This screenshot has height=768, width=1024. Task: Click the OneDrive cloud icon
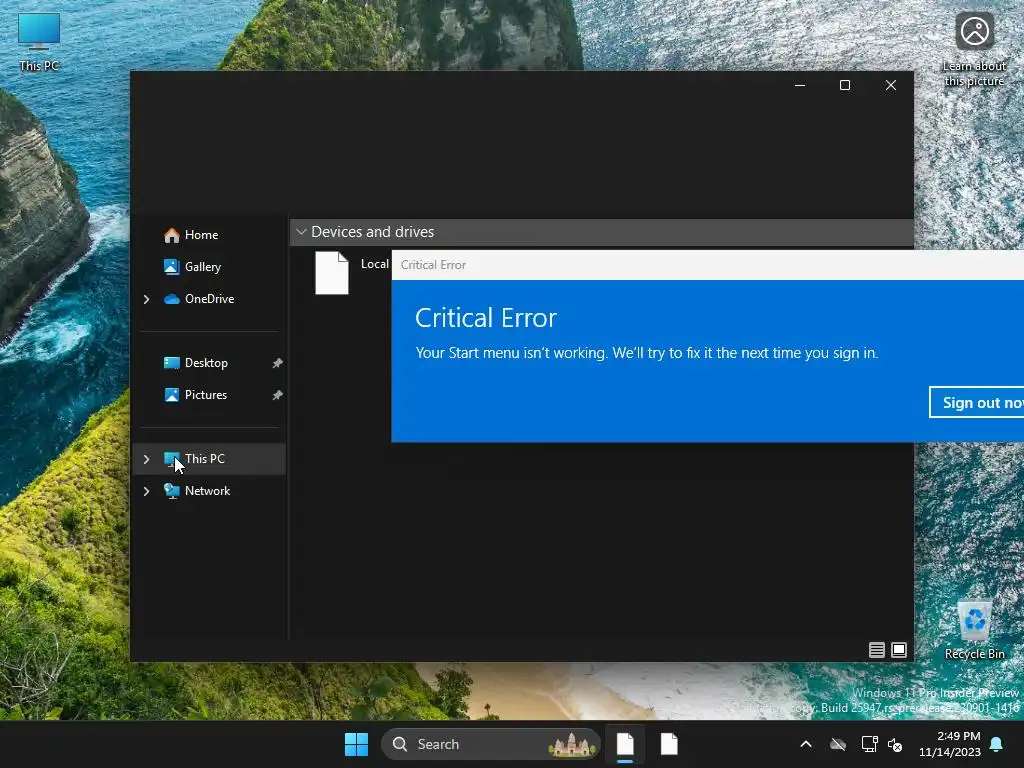(172, 299)
